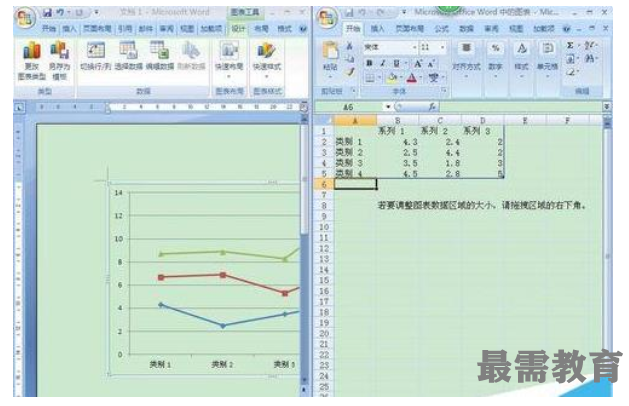Screen dimensions: 629x406
Task: Toggle underline formatting in Excel
Action: click(x=396, y=63)
